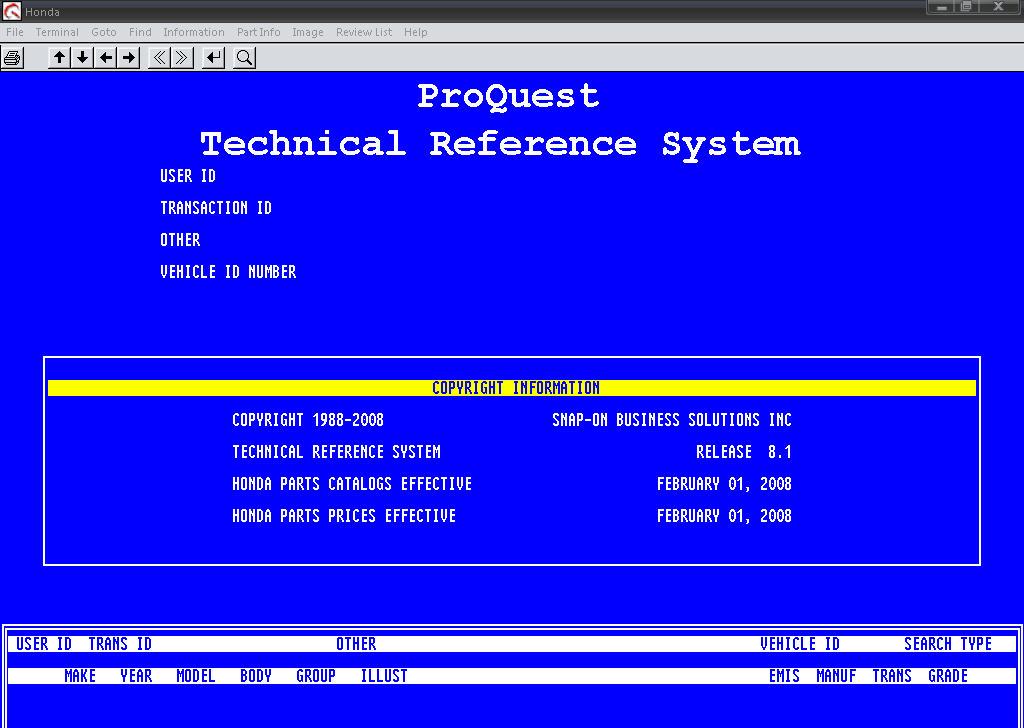Click the BODY column header
The width and height of the screenshot is (1024, 728).
tap(256, 676)
